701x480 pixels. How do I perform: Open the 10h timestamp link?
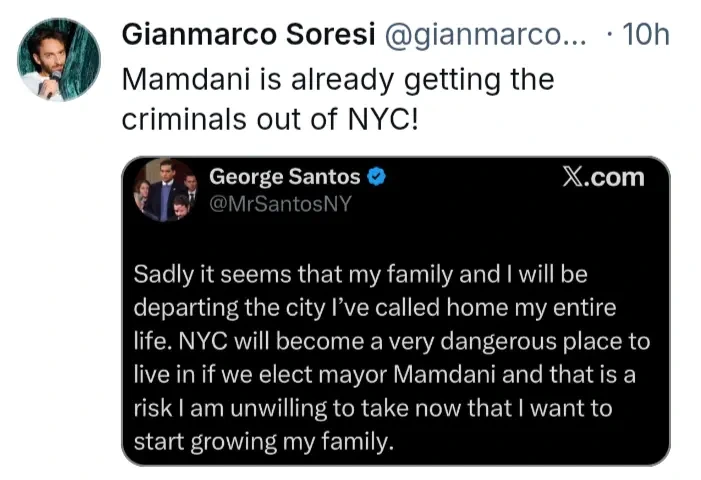[x=645, y=34]
